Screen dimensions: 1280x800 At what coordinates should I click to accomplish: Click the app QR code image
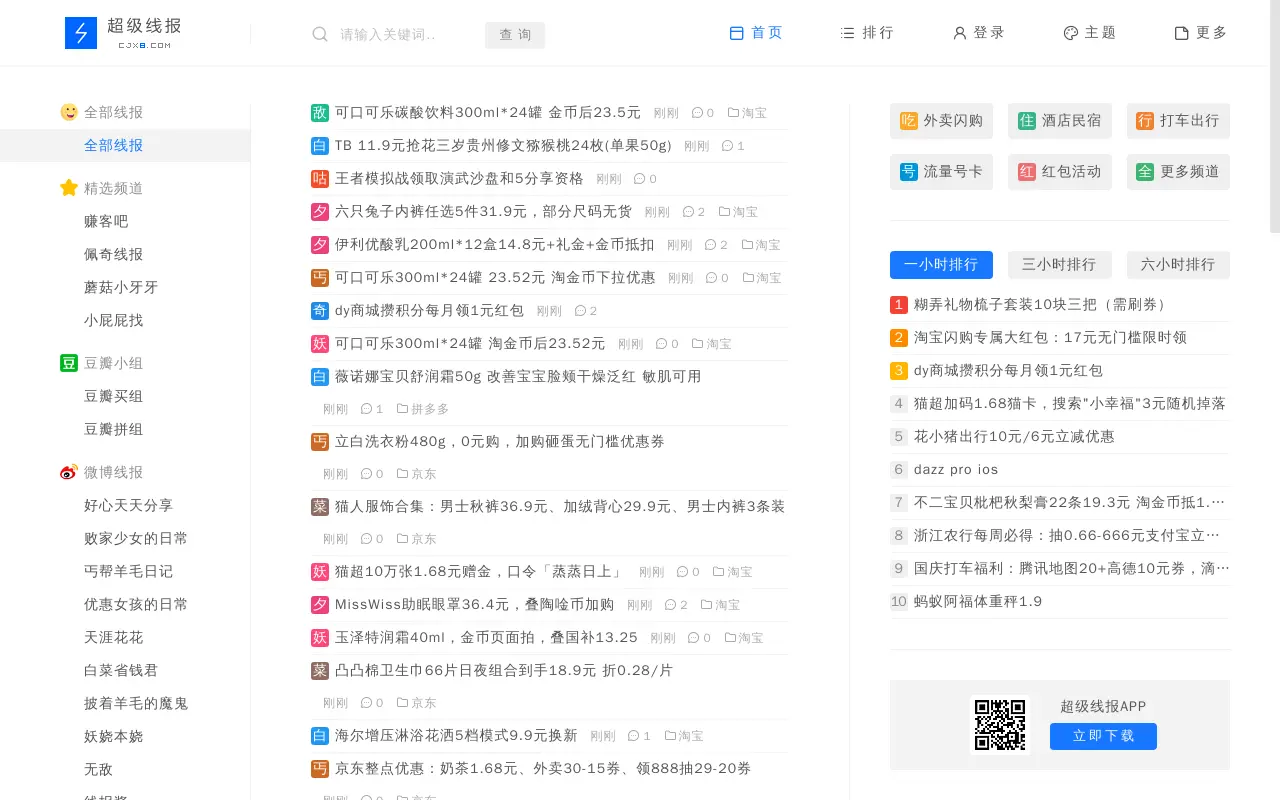click(1000, 724)
